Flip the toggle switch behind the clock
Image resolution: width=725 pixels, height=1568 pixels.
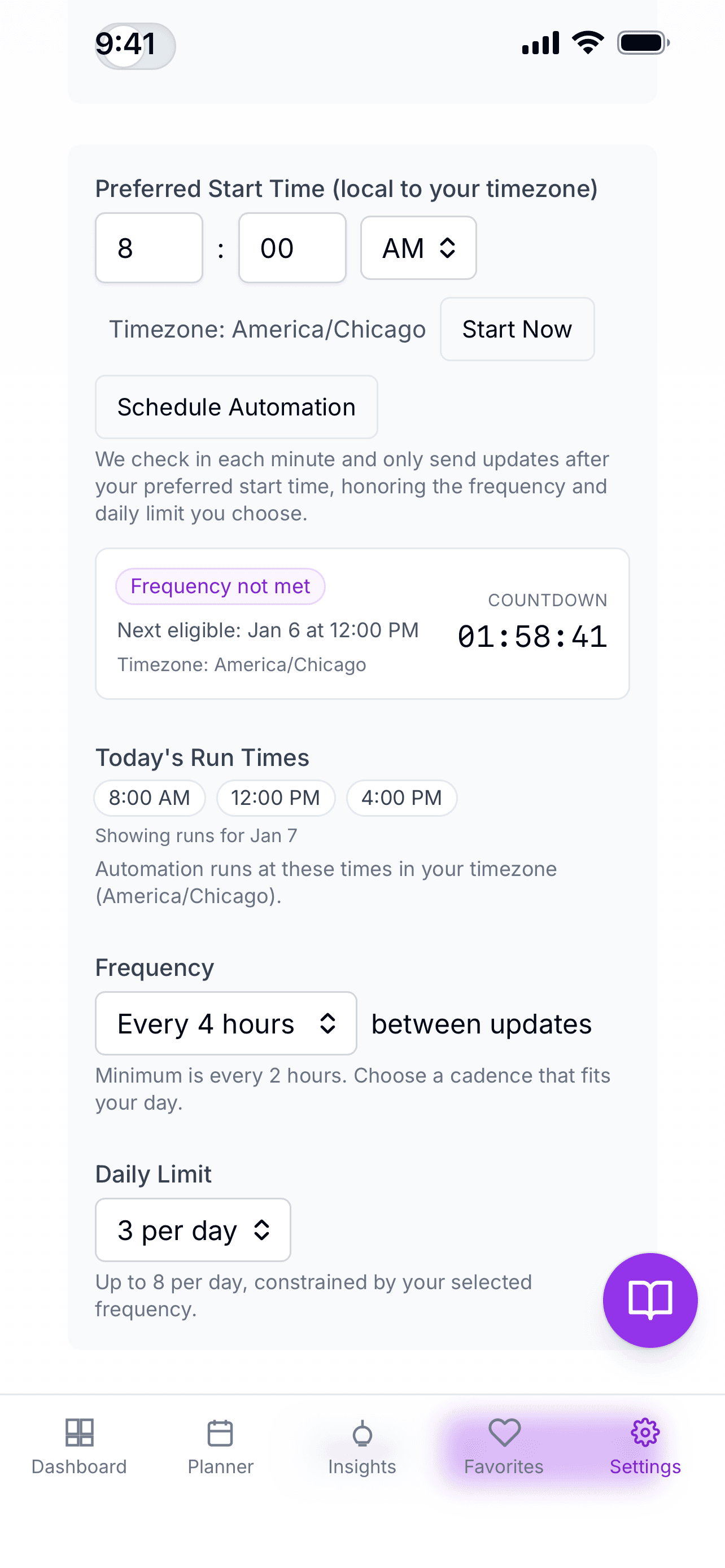136,46
